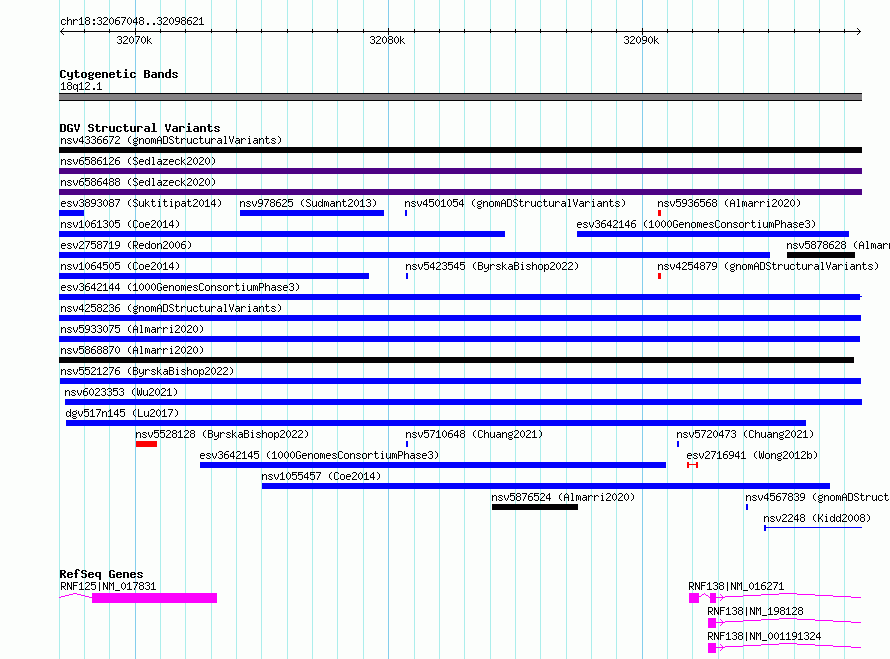Click the gray 18q12.1 cytogenetic band

(x=460, y=97)
